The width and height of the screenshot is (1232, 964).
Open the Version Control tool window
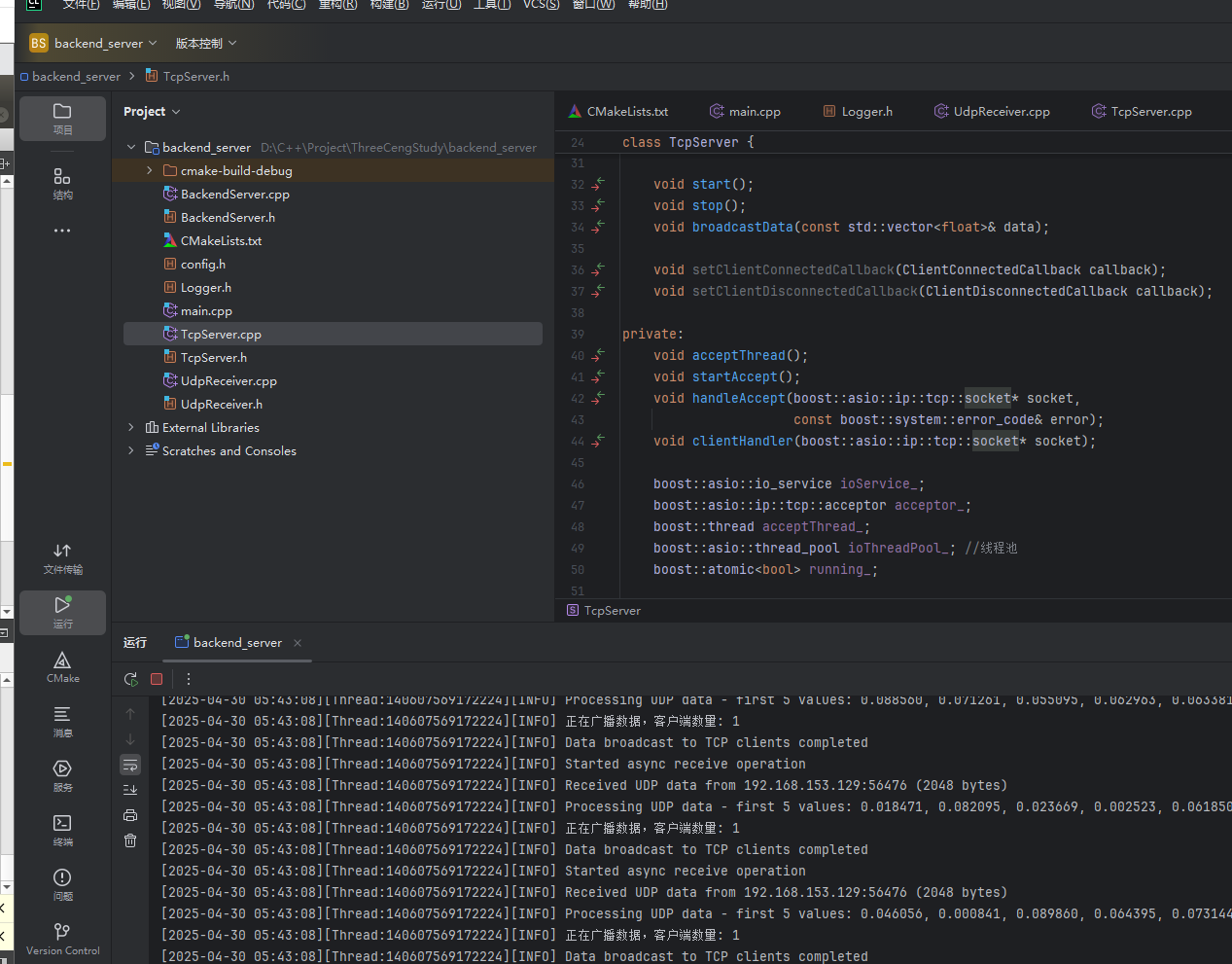(x=62, y=939)
